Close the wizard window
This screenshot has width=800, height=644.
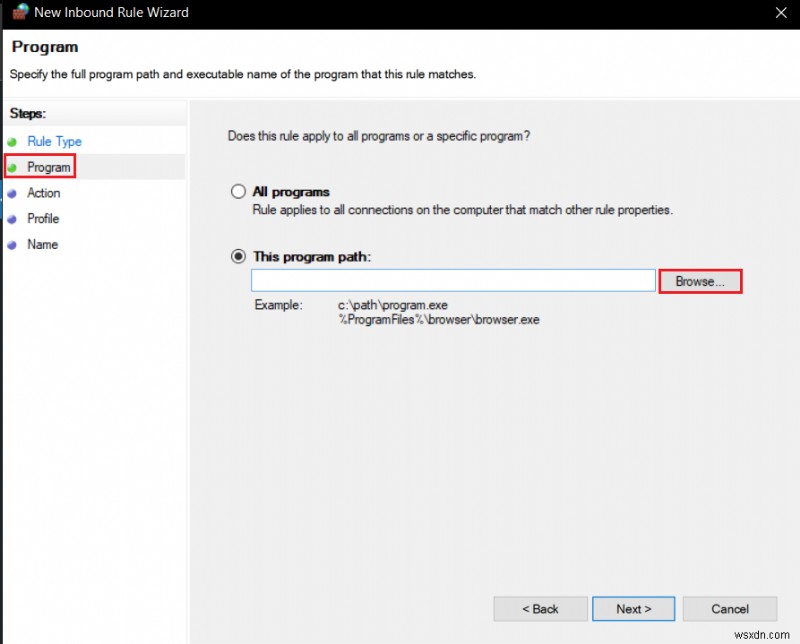coord(783,12)
